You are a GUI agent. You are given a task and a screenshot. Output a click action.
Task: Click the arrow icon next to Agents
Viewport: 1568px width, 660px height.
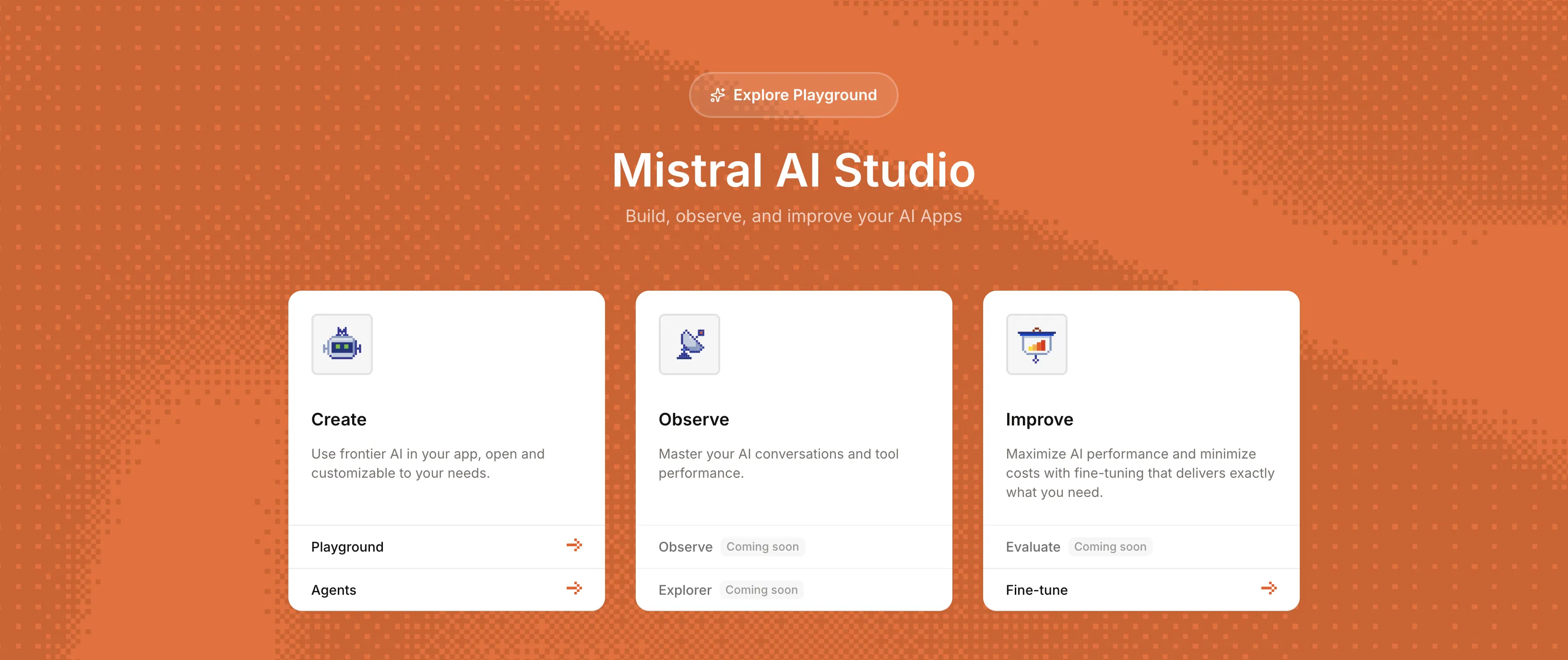tap(574, 588)
